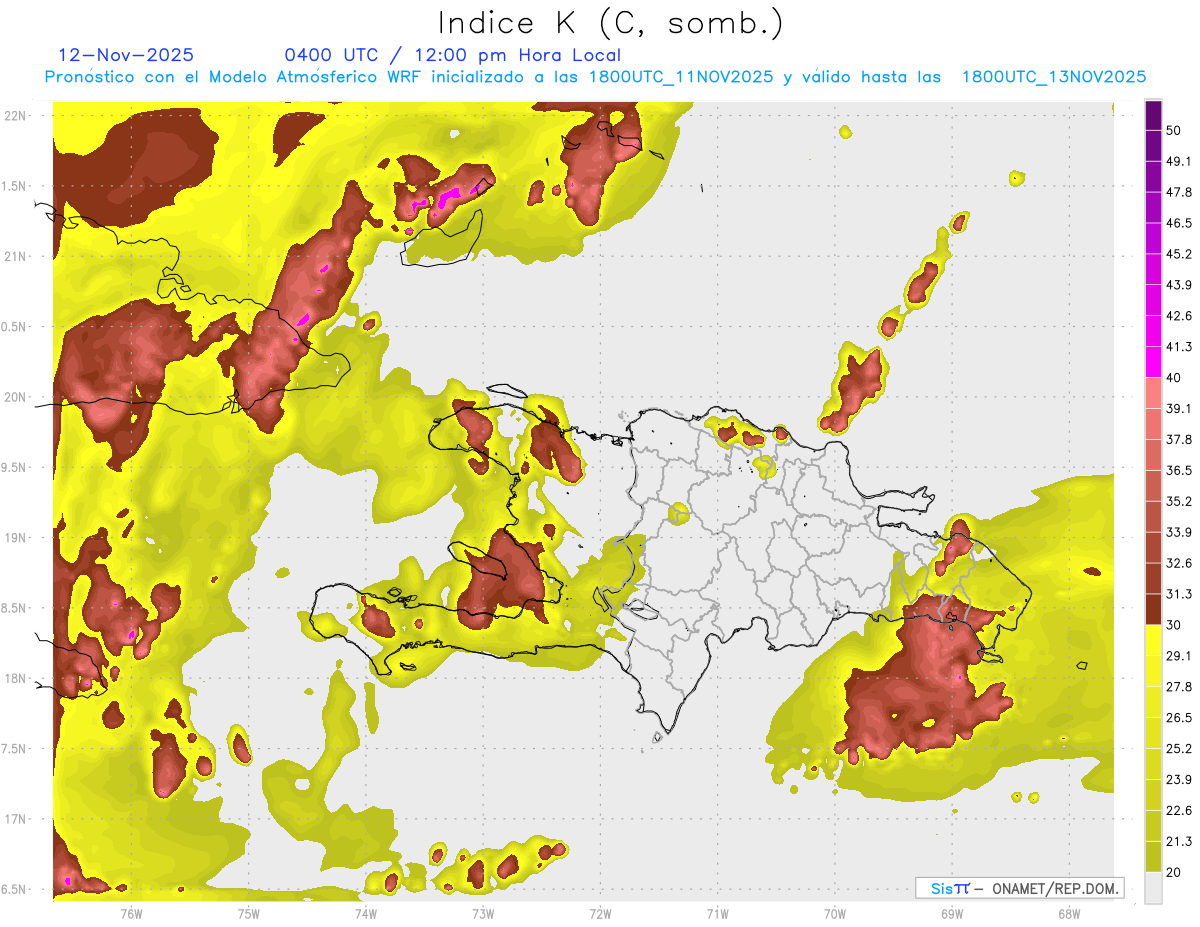Click the colorbar value '35.2'
Image resolution: width=1200 pixels, height=927 pixels.
(x=1180, y=501)
